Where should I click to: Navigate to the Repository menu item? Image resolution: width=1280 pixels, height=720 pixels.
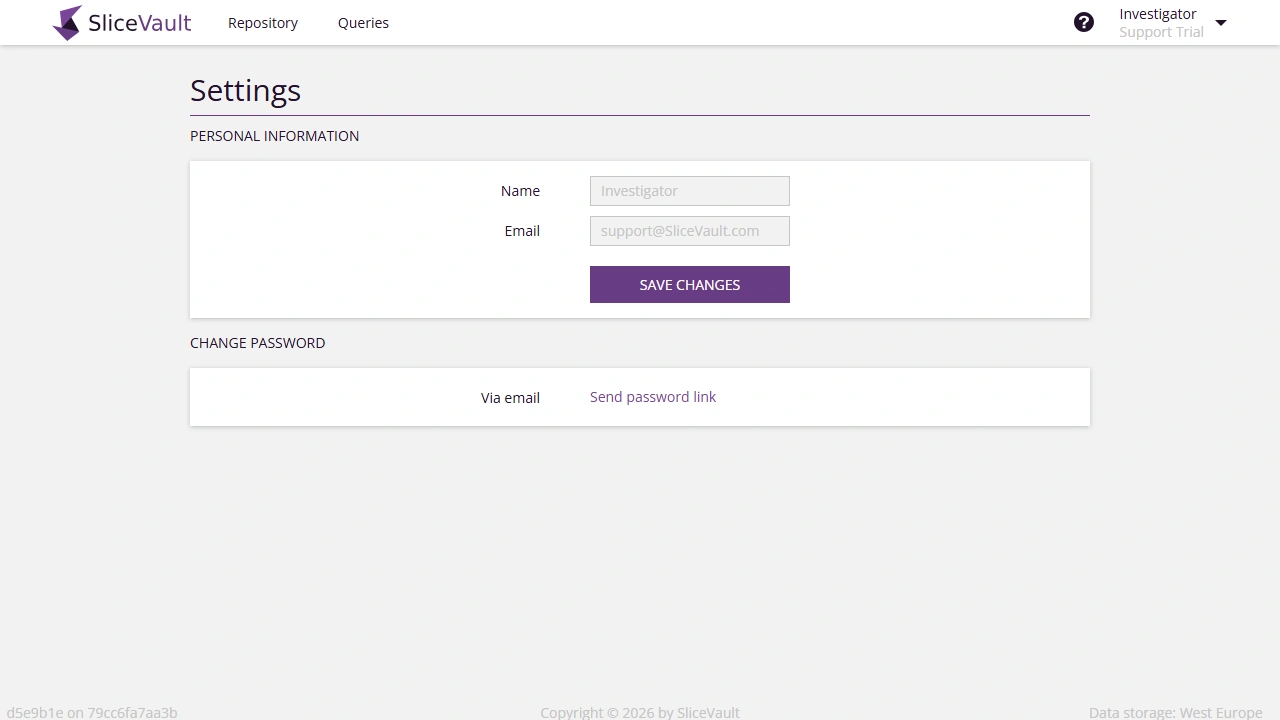(x=263, y=22)
